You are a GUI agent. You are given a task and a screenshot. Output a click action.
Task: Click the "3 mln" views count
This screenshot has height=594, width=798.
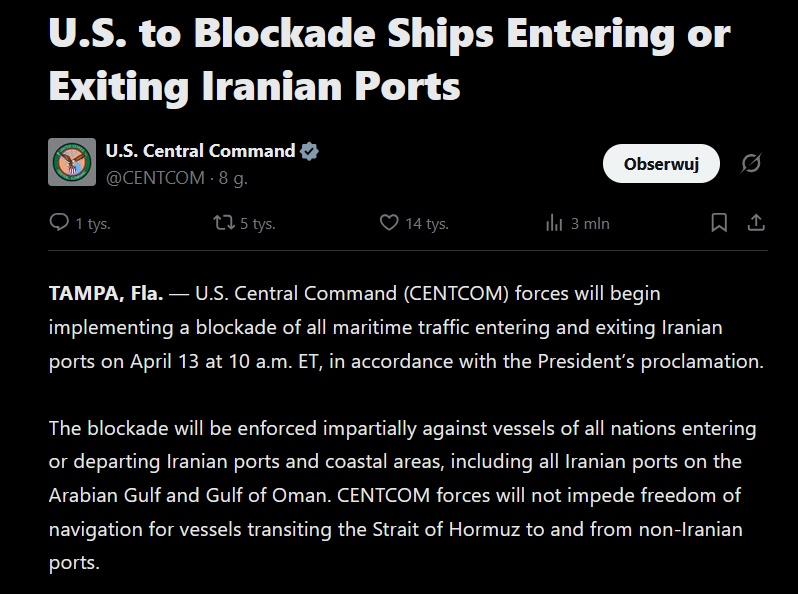point(590,224)
